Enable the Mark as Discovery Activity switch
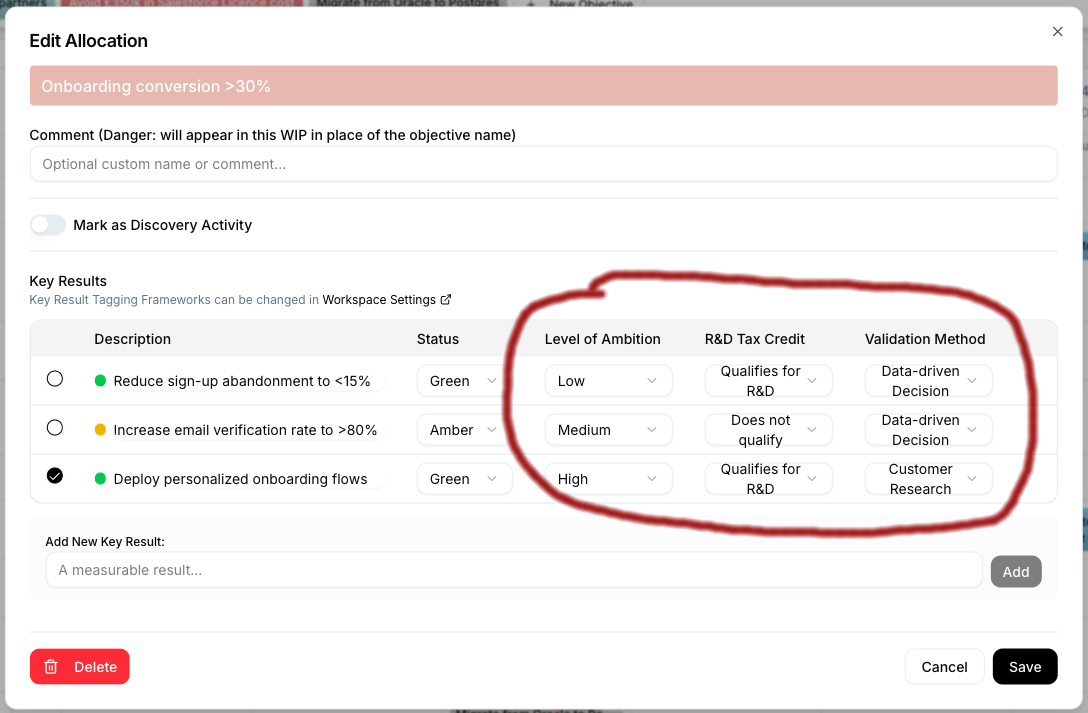This screenshot has width=1088, height=713. point(47,225)
